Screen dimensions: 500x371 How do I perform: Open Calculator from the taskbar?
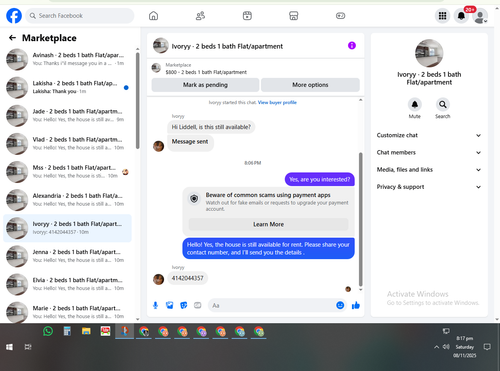67,331
